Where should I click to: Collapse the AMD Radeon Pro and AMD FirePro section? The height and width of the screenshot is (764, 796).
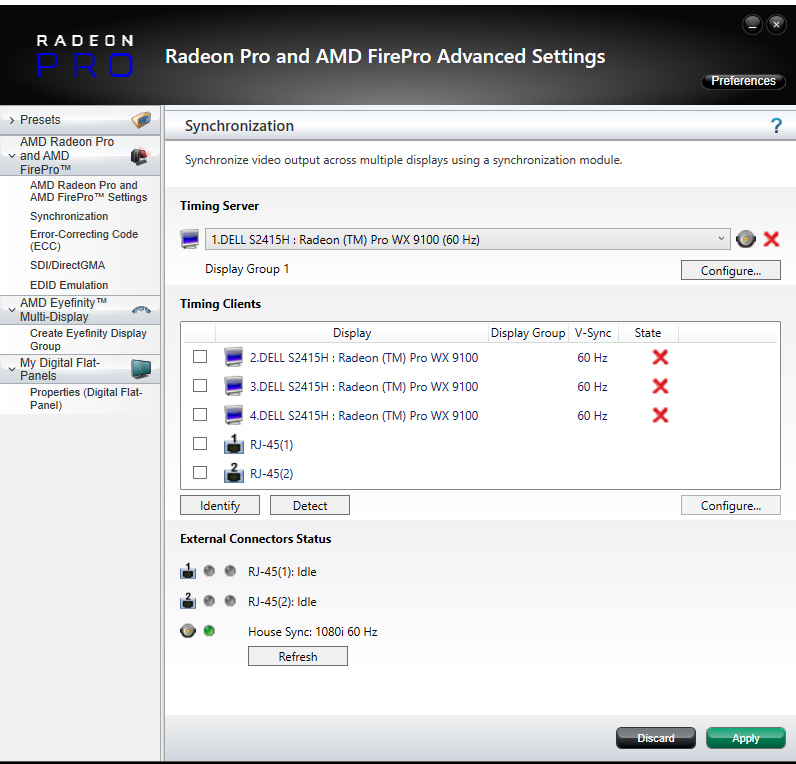click(x=12, y=156)
